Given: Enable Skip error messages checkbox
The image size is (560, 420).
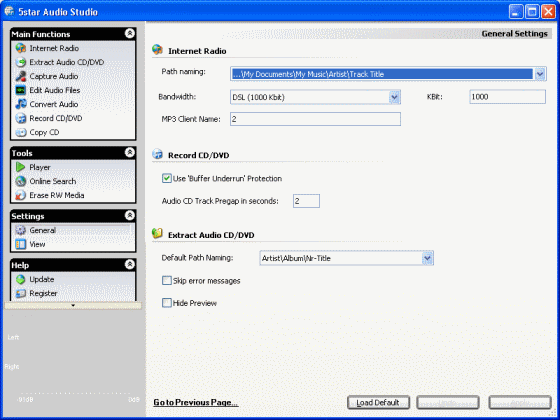Looking at the screenshot, I should click(x=167, y=281).
